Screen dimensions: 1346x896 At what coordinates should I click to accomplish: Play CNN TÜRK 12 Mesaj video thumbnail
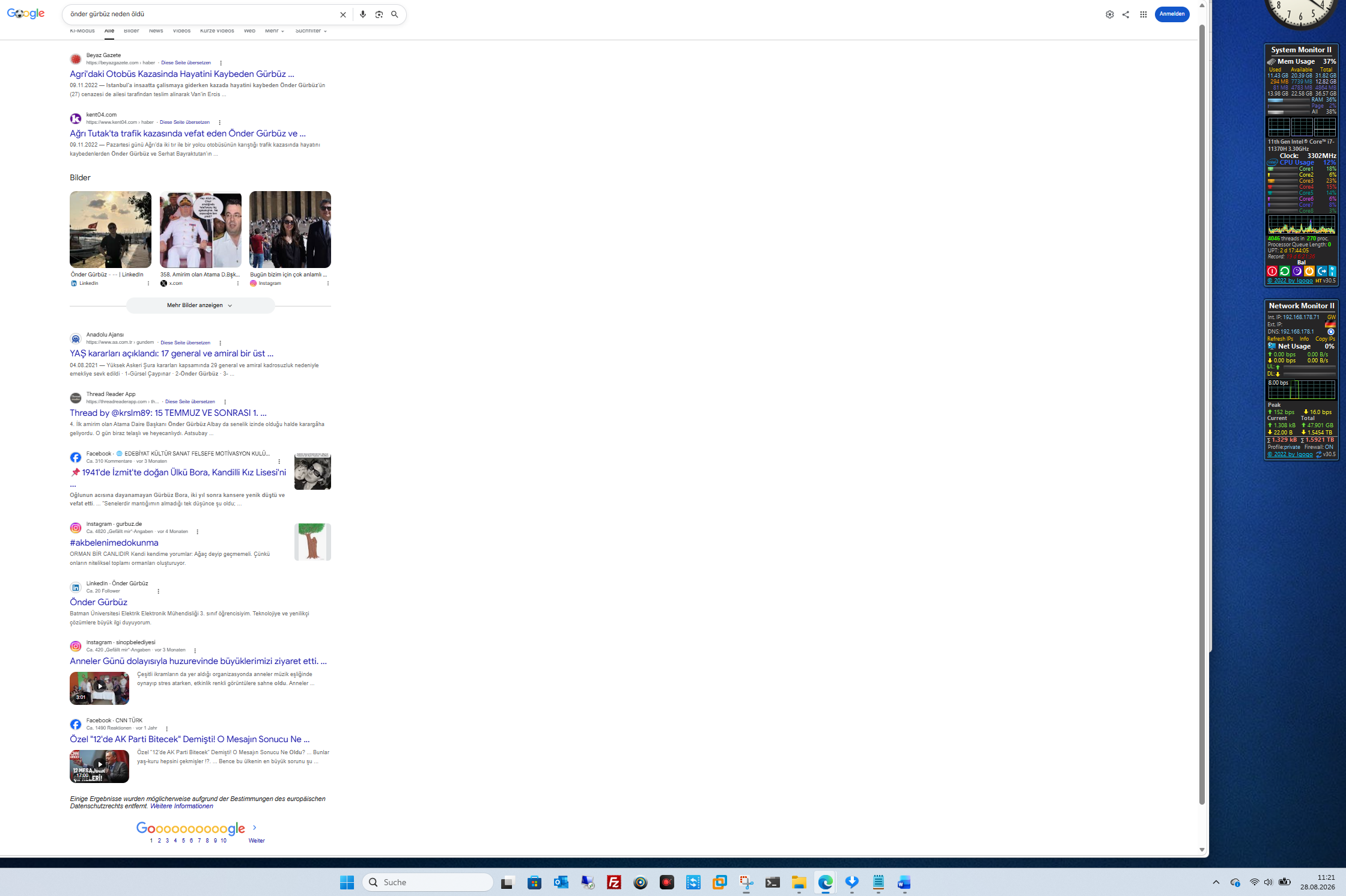tap(99, 766)
